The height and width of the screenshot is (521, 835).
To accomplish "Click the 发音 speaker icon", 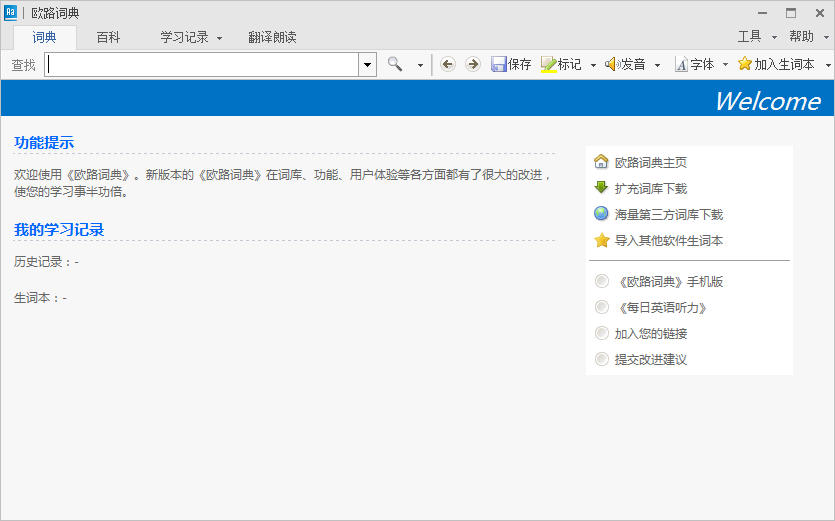I will [x=611, y=64].
